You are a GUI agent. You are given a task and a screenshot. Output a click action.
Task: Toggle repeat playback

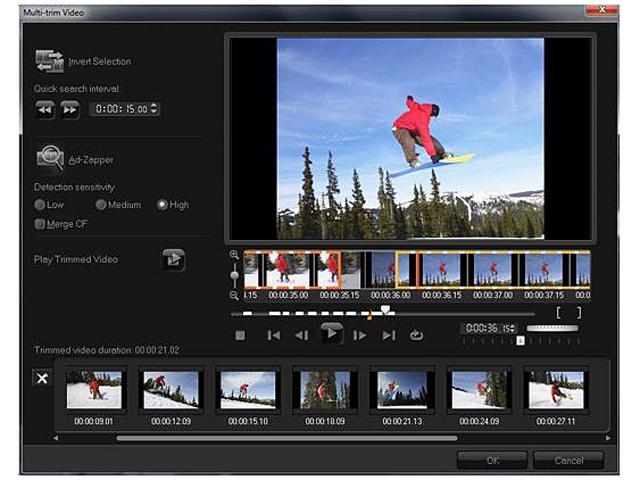417,336
